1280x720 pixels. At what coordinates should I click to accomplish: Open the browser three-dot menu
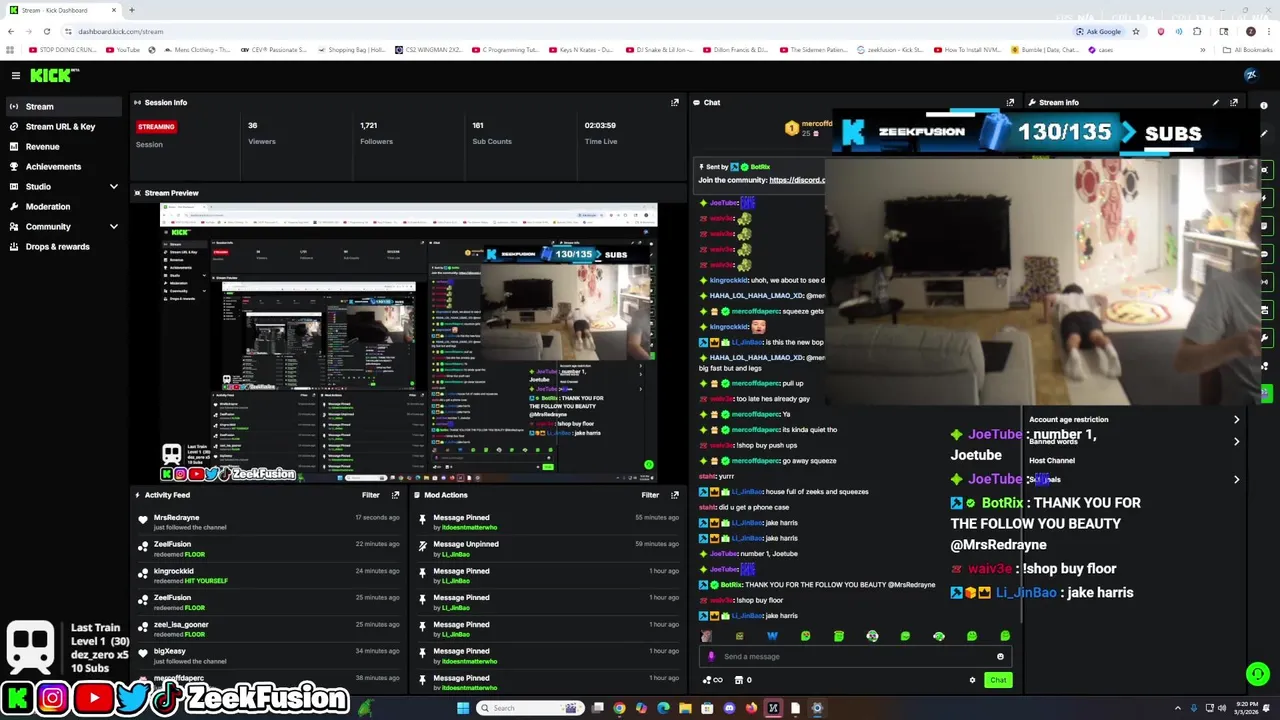[x=1268, y=31]
